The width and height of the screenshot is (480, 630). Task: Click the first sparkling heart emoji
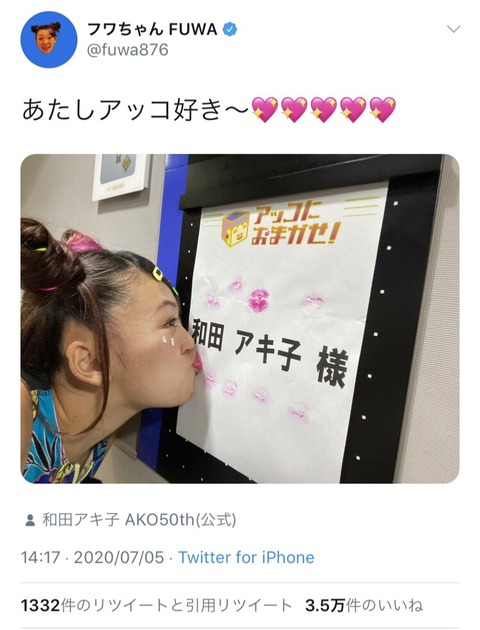pyautogui.click(x=265, y=110)
